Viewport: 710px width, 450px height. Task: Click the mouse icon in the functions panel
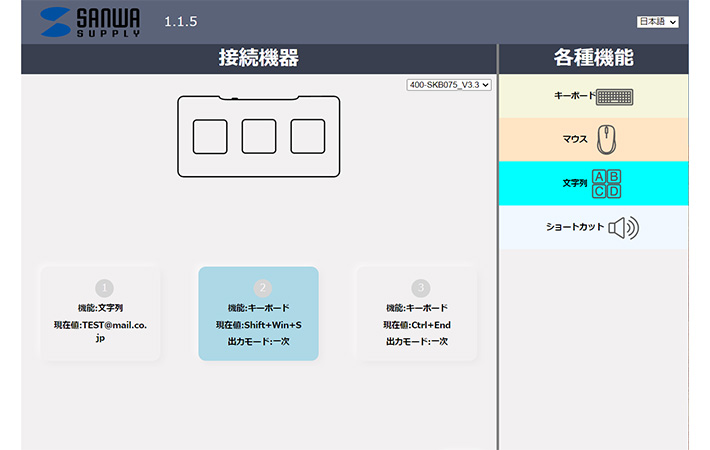[x=606, y=139]
